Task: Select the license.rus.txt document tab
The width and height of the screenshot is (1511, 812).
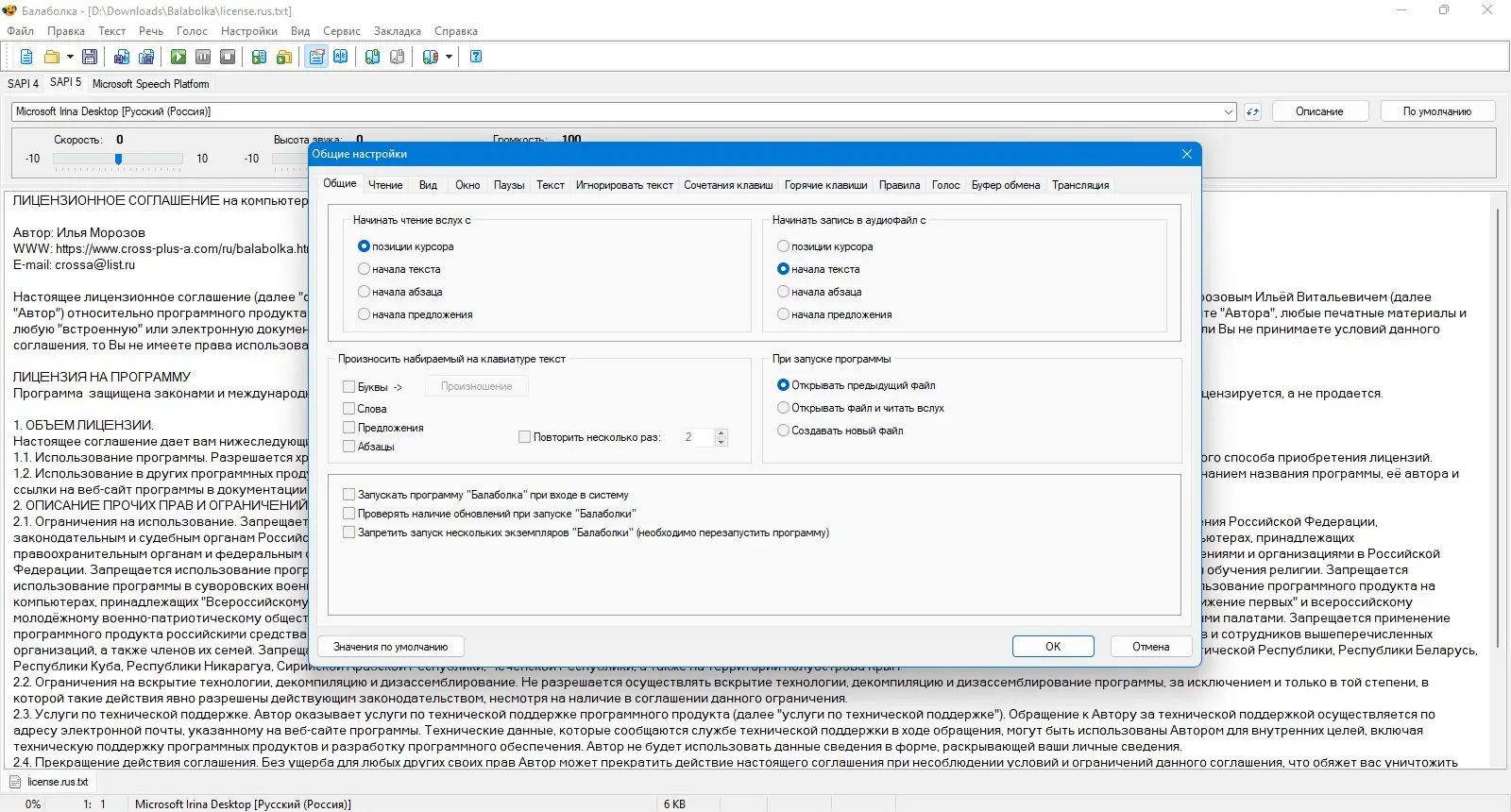Action: [x=49, y=782]
